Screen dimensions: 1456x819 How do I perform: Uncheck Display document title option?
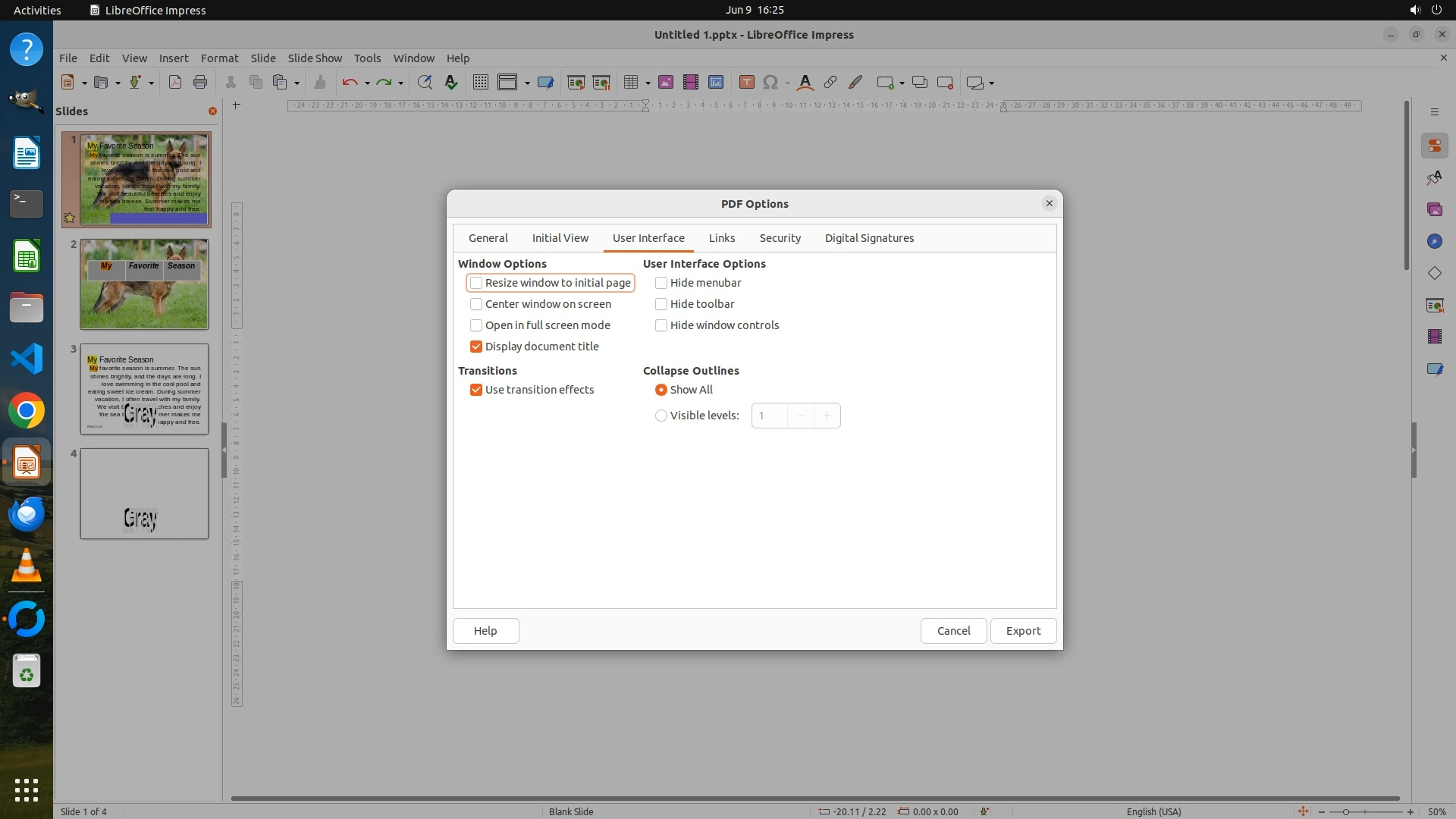coord(476,347)
